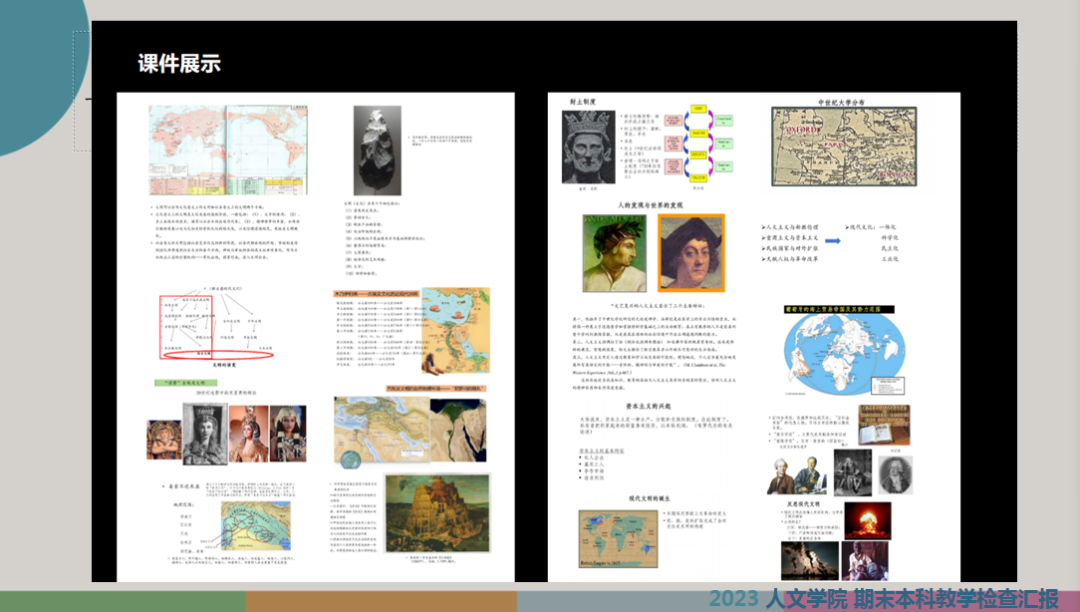Select the Dante portrait with laurel wreath

[x=614, y=253]
